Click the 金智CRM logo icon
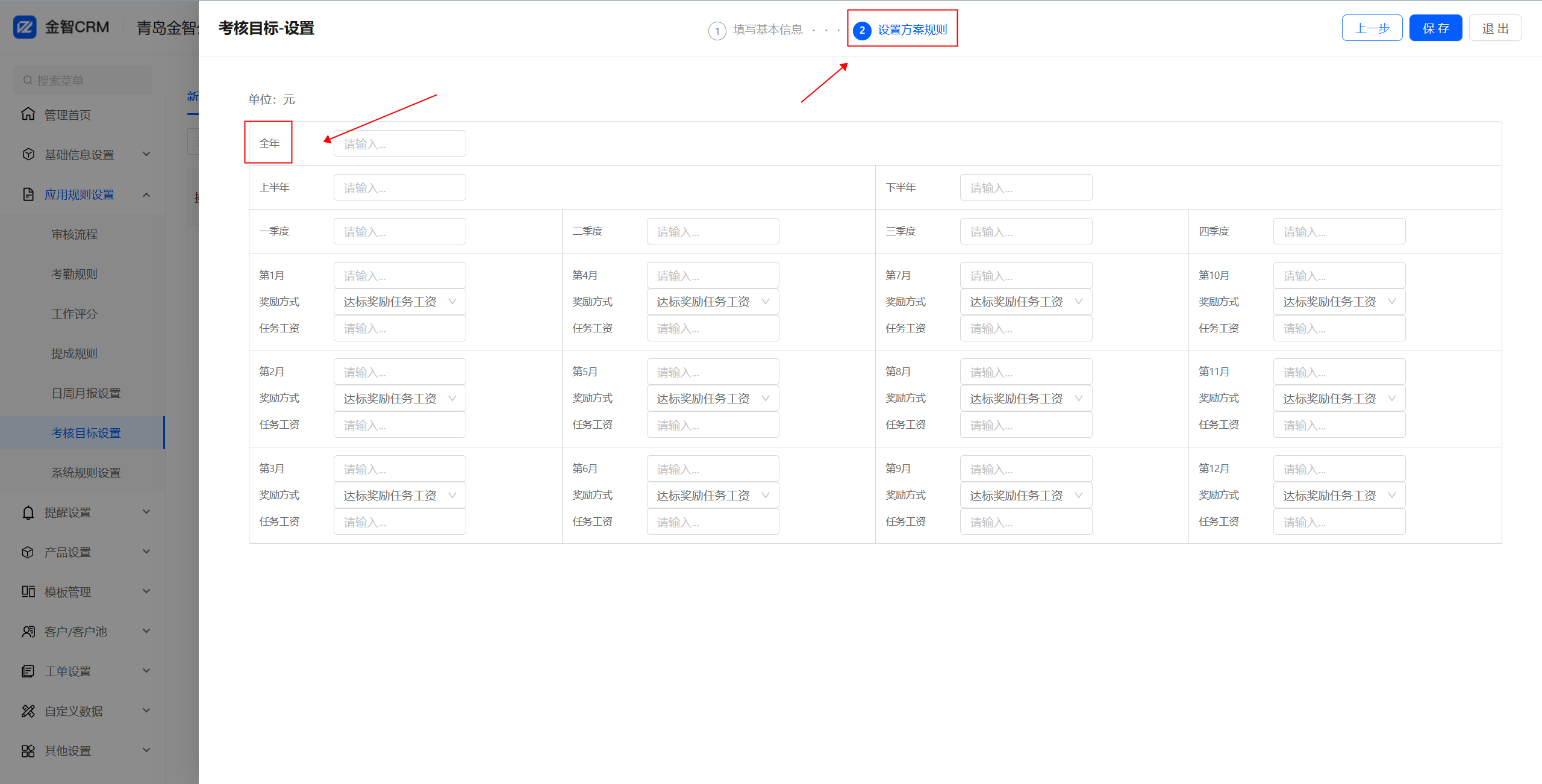 pyautogui.click(x=25, y=27)
